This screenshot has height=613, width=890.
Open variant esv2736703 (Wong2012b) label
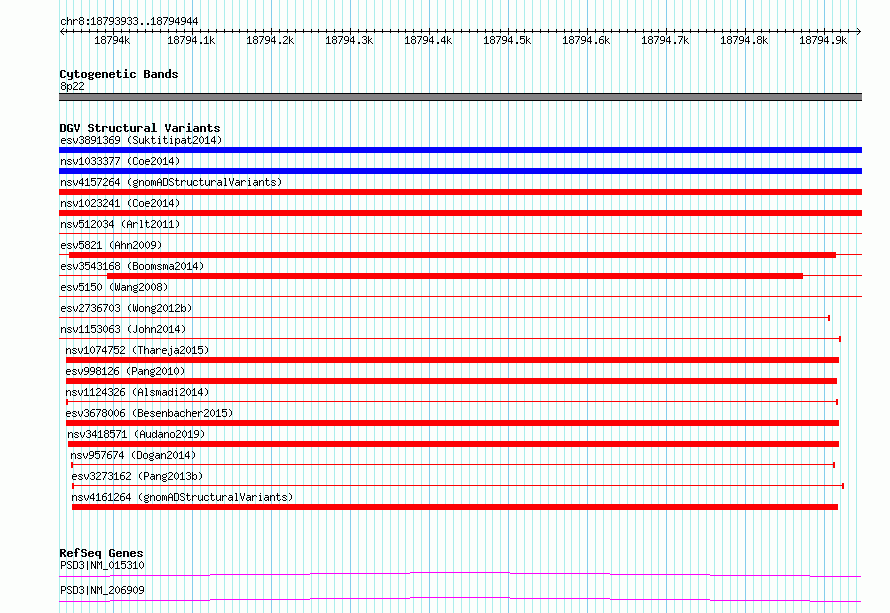pyautogui.click(x=126, y=308)
